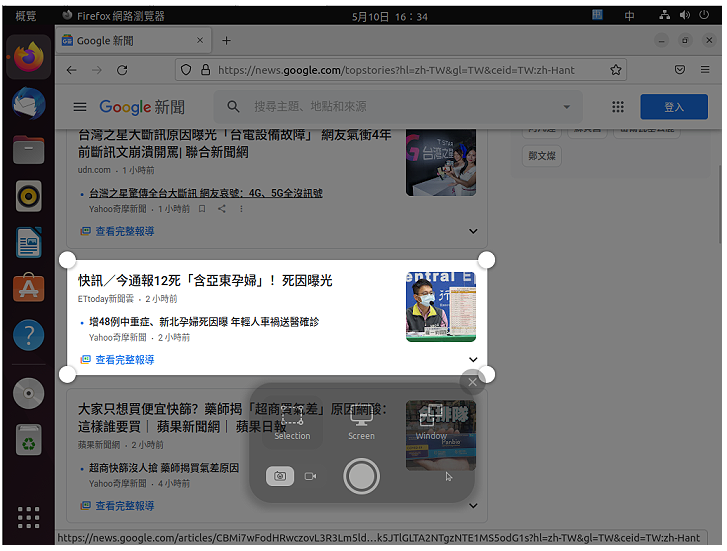Open the 中 input method menu
This screenshot has height=551, width=727.
pos(629,16)
